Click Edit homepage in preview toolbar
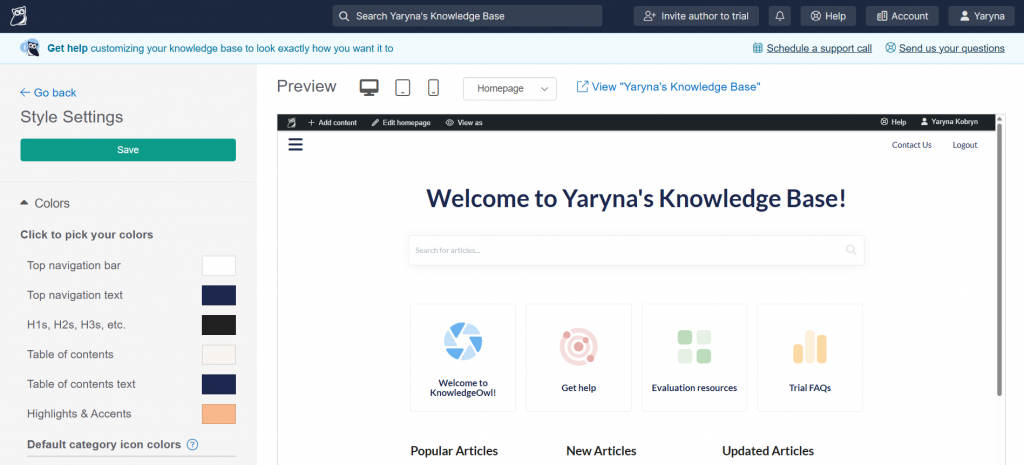The image size is (1024, 465). coord(401,122)
